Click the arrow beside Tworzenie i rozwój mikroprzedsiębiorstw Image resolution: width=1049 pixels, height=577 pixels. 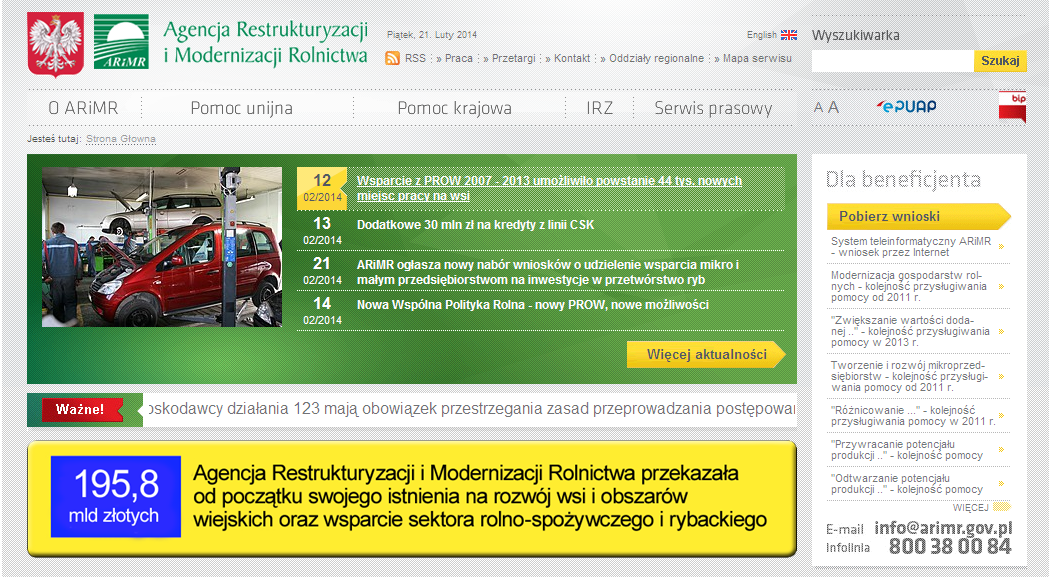1002,376
